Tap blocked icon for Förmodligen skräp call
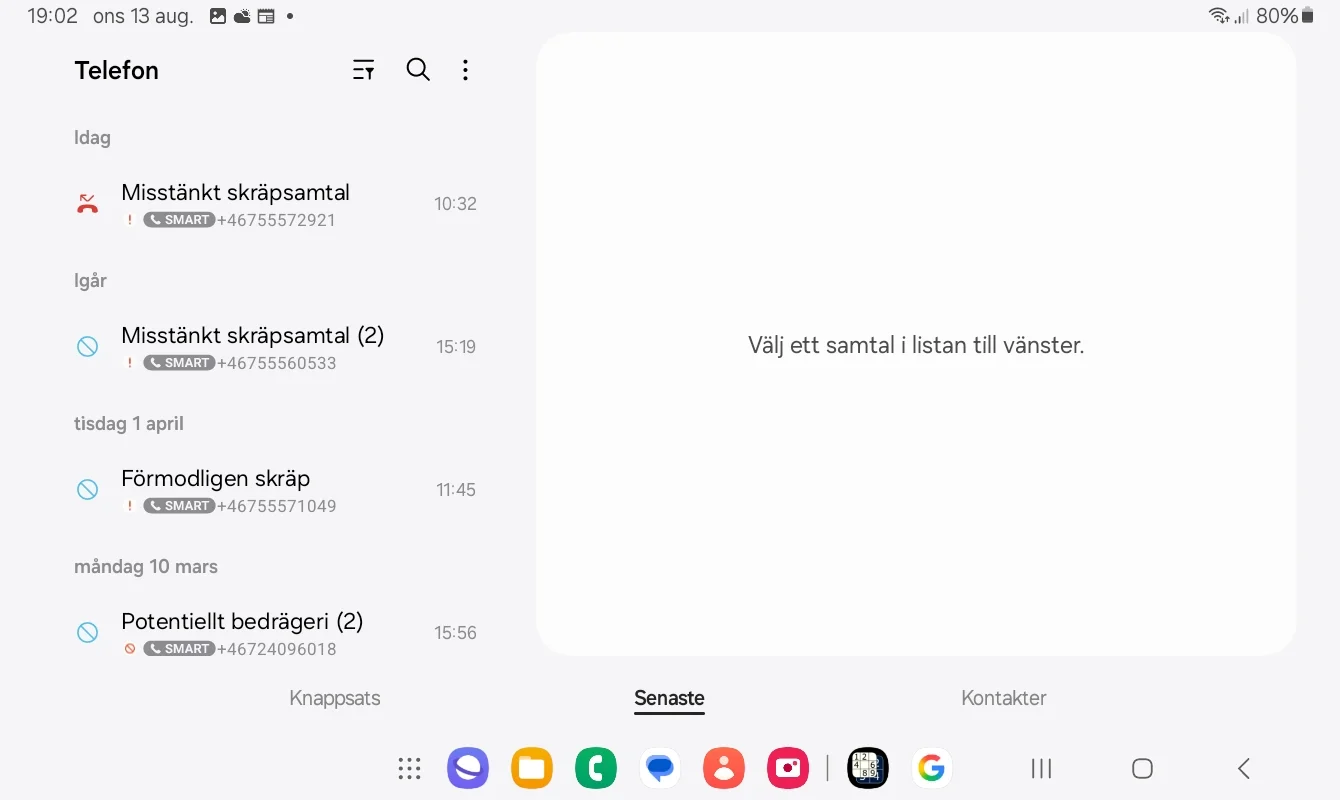 (x=88, y=490)
